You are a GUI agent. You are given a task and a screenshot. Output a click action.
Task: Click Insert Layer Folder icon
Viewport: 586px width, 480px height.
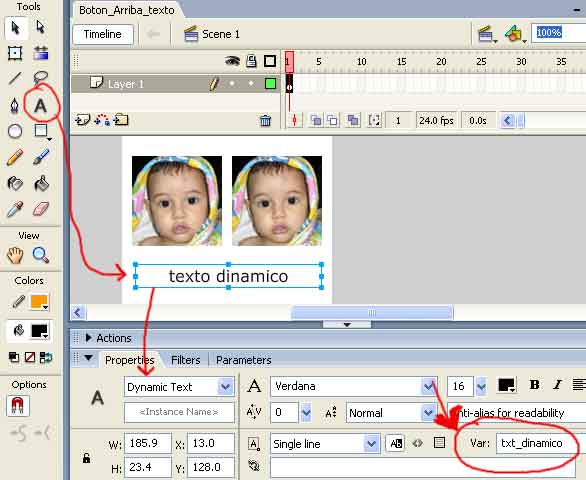[121, 120]
